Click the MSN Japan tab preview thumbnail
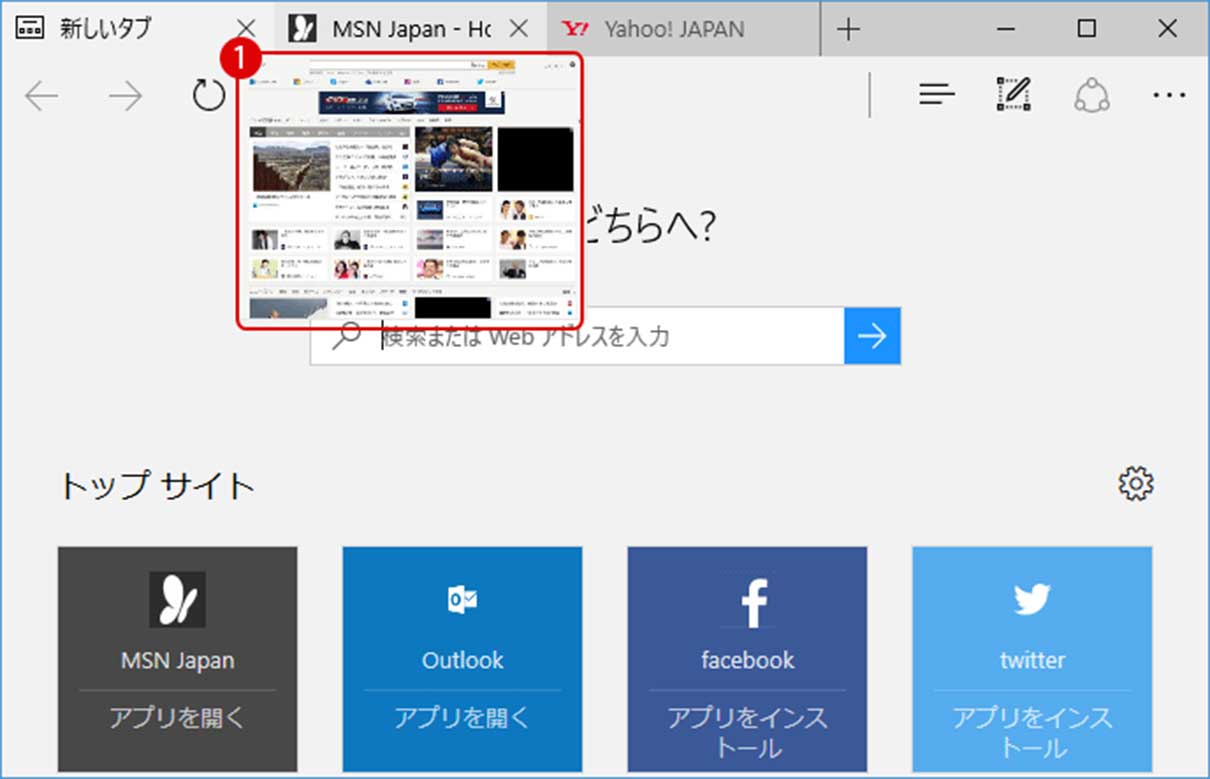The image size is (1210, 779). click(x=410, y=190)
